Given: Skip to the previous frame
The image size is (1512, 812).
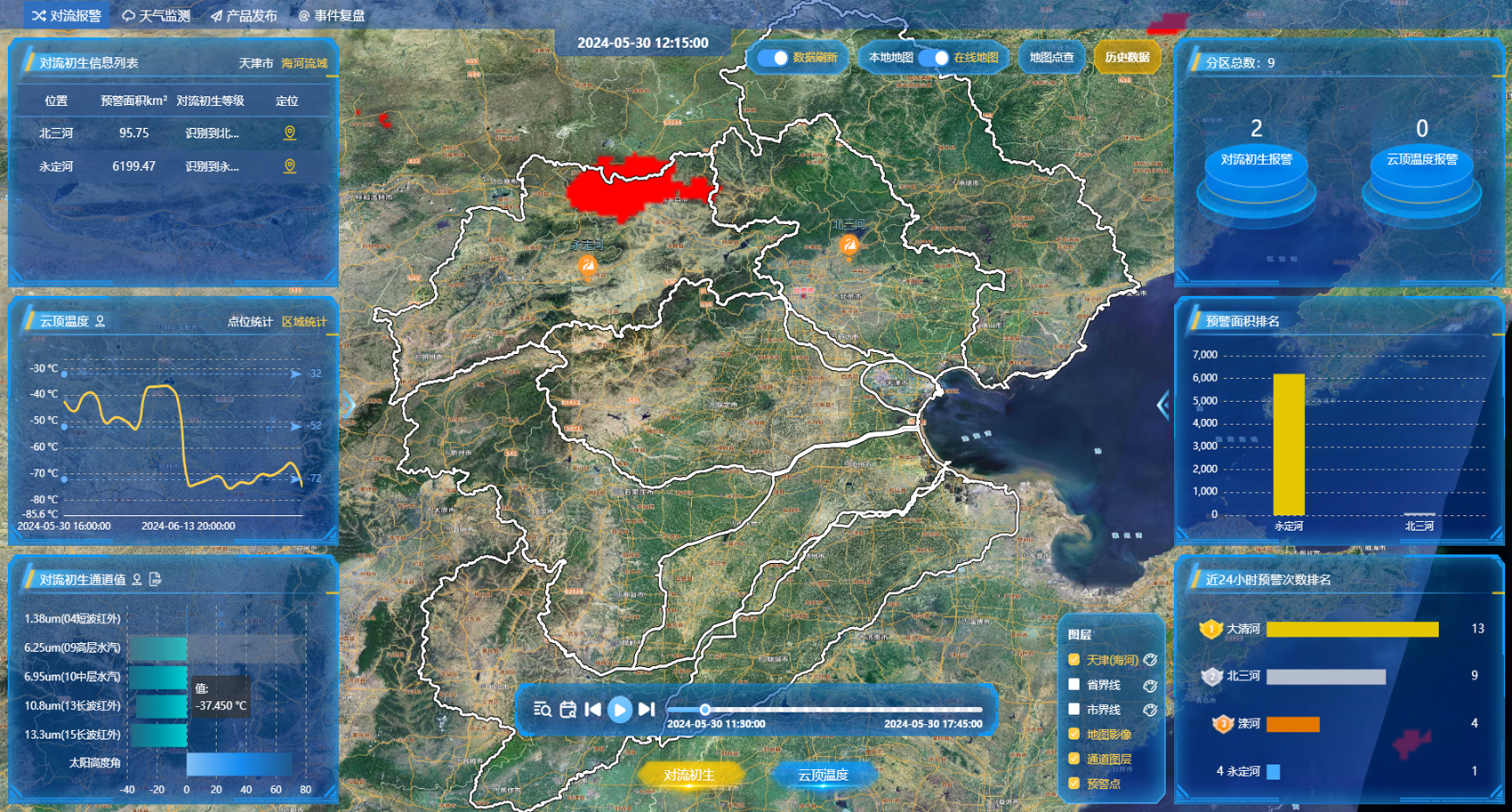Looking at the screenshot, I should pyautogui.click(x=593, y=709).
